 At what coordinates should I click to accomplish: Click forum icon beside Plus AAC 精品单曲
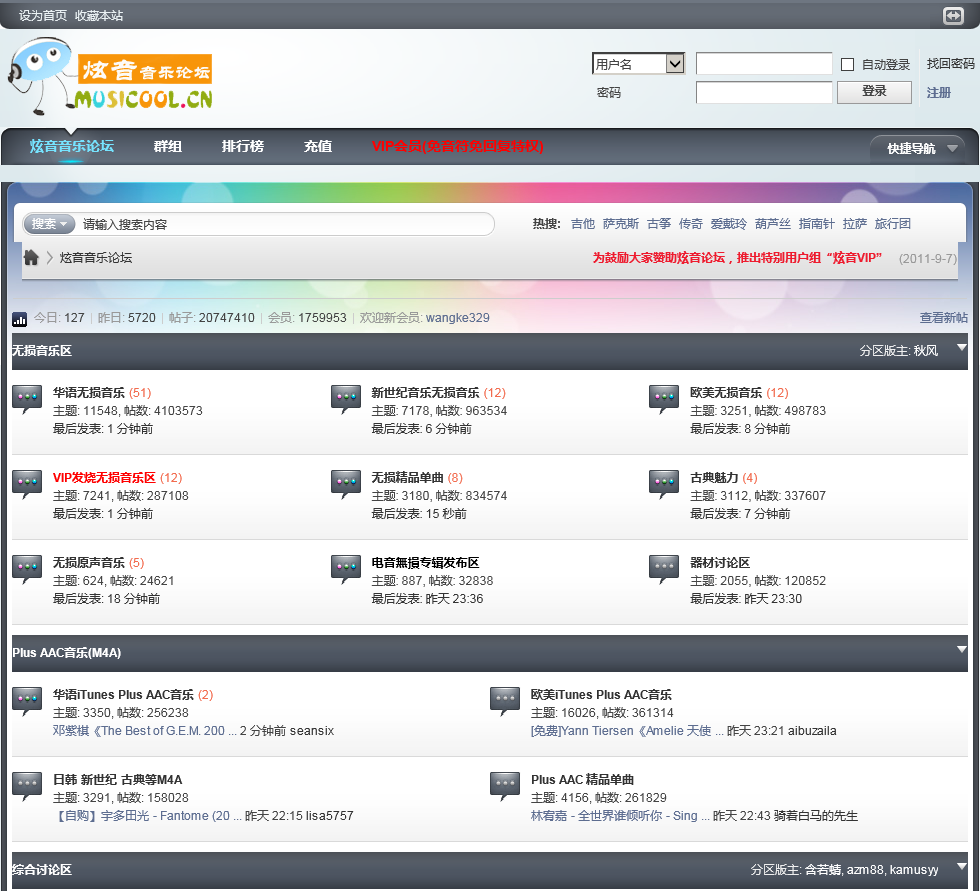click(506, 786)
